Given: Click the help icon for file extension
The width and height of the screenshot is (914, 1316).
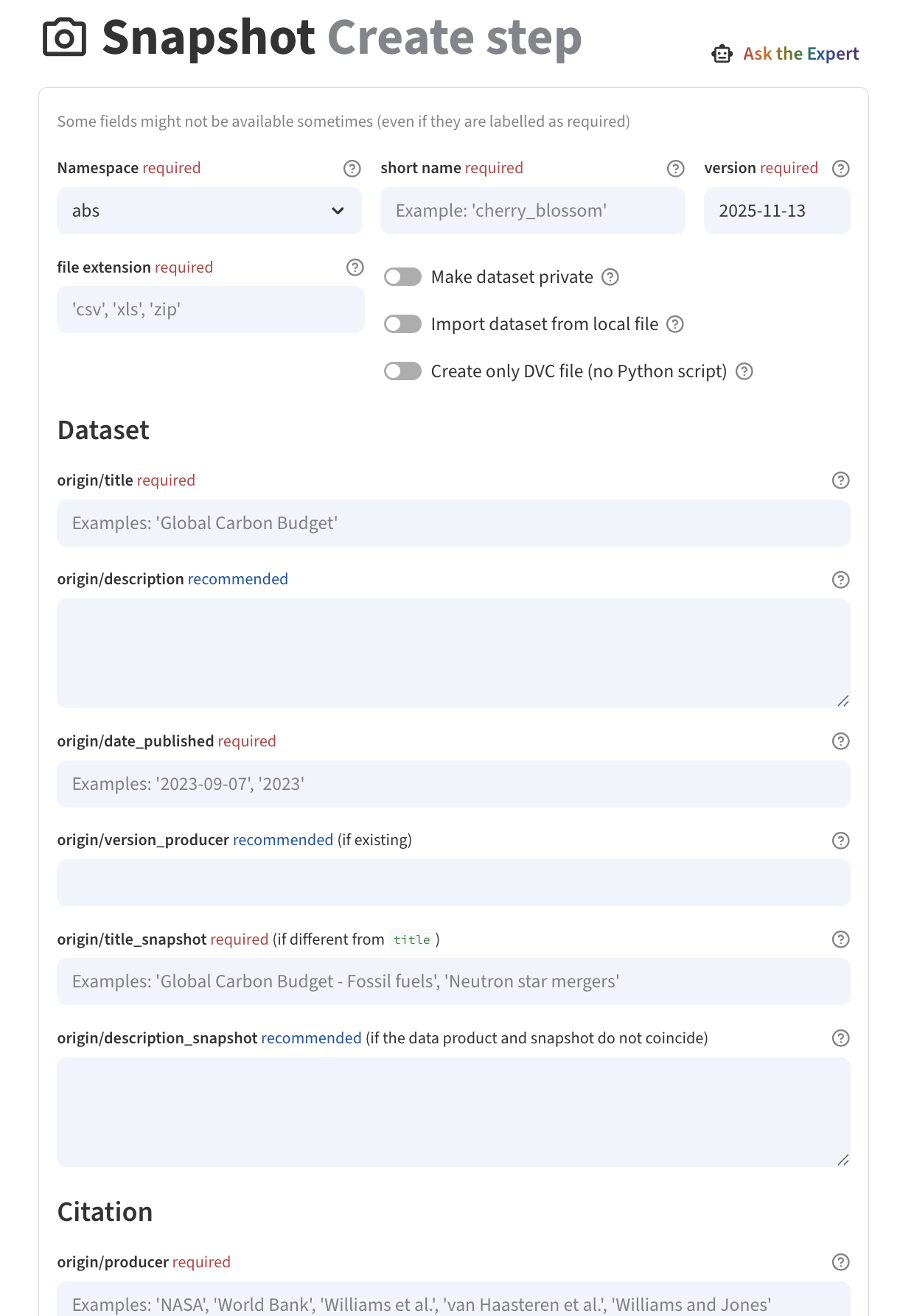Looking at the screenshot, I should pos(355,267).
